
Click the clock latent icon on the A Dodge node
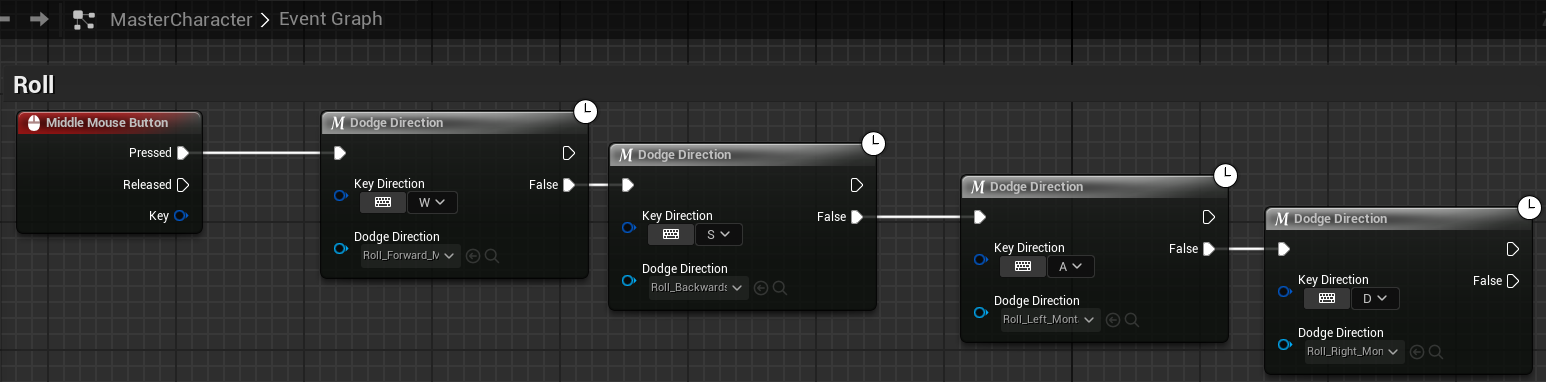(1226, 176)
